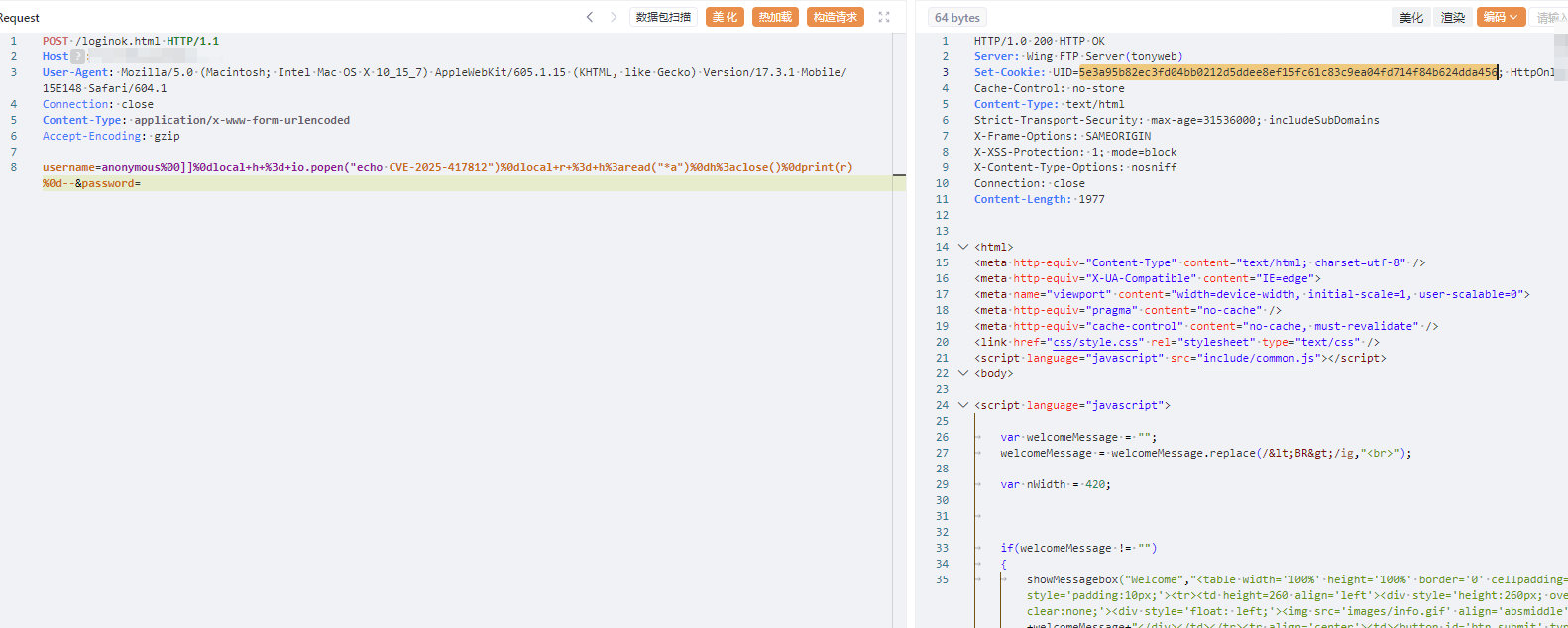Collapse the <body> fold on line 22
1568x628 pixels.
(962, 373)
